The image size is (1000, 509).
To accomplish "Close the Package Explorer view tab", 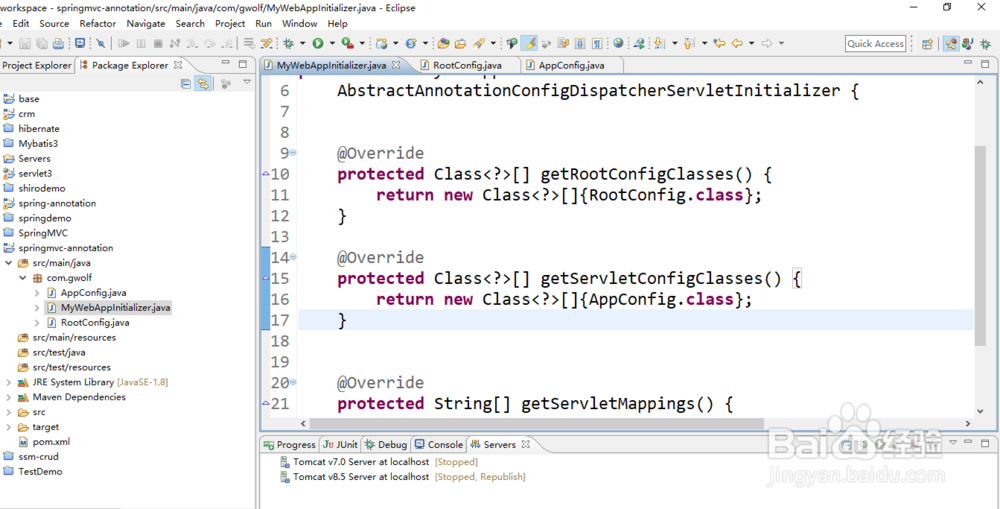I will 178,65.
